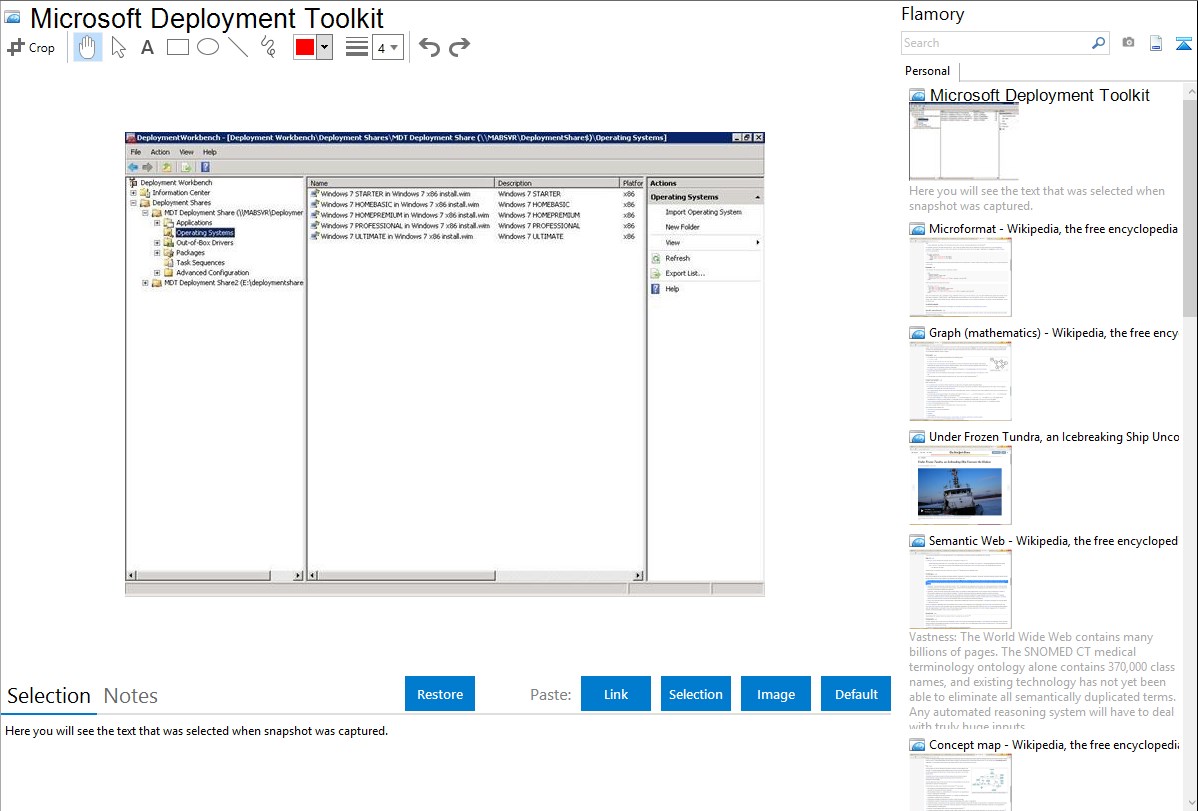Select the rectangle shape tool
Viewport: 1198px width, 811px height.
click(x=177, y=47)
